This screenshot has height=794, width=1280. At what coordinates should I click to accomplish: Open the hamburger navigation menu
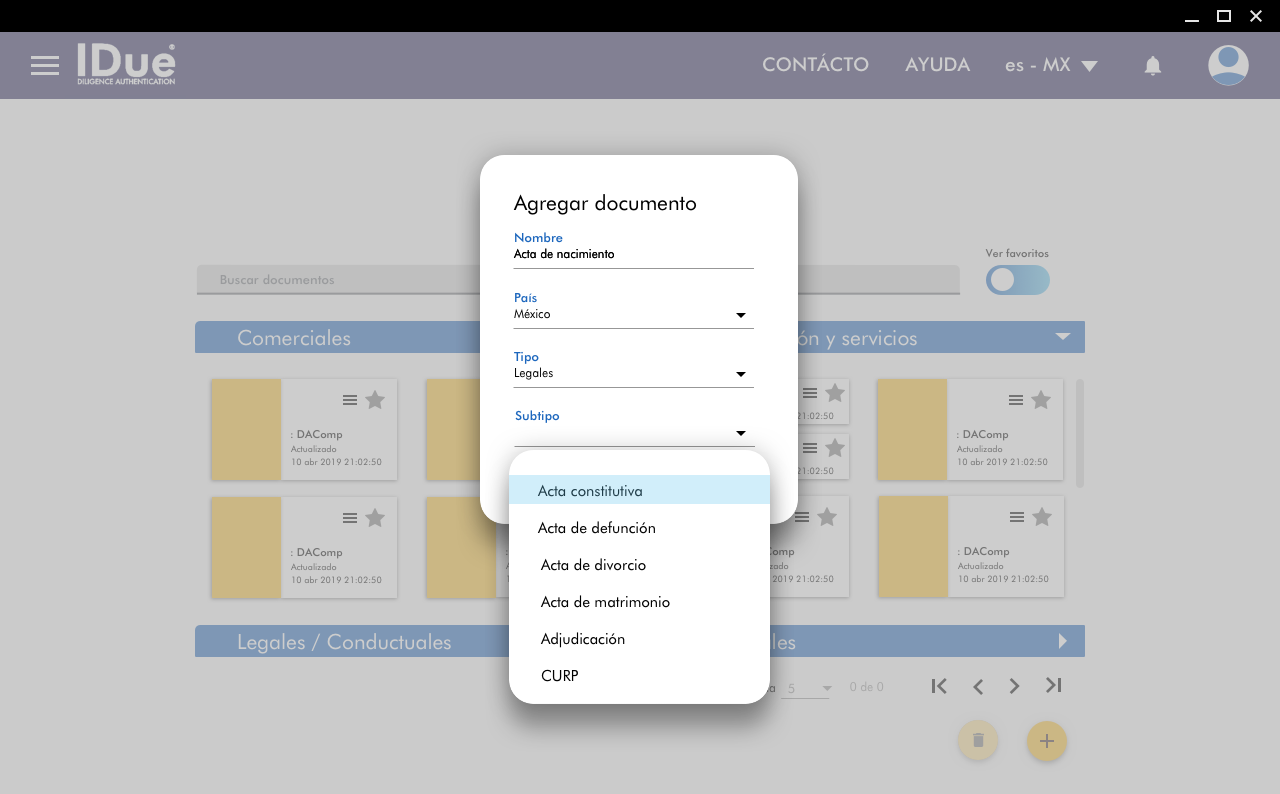click(45, 66)
